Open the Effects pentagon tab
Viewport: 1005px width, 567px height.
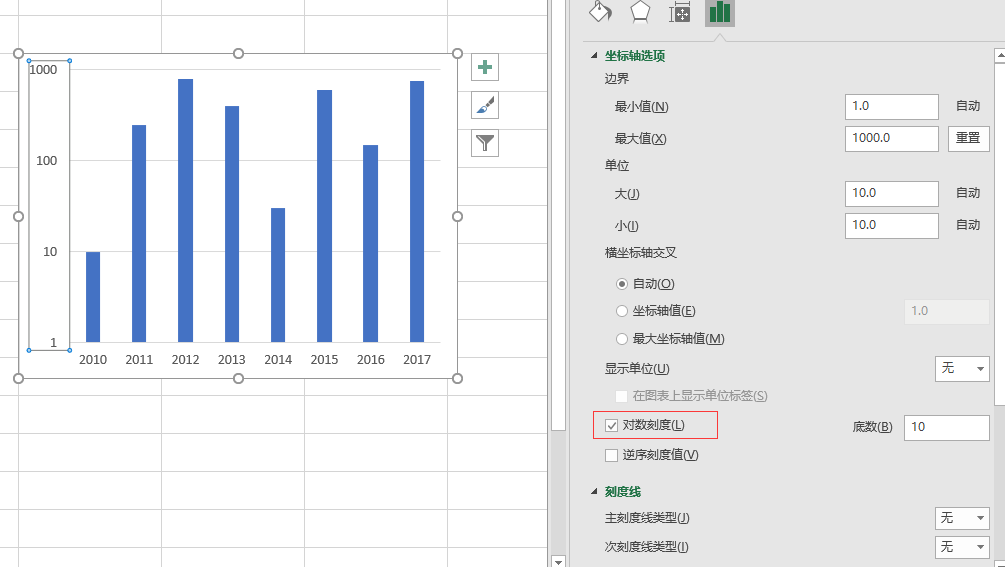[640, 12]
